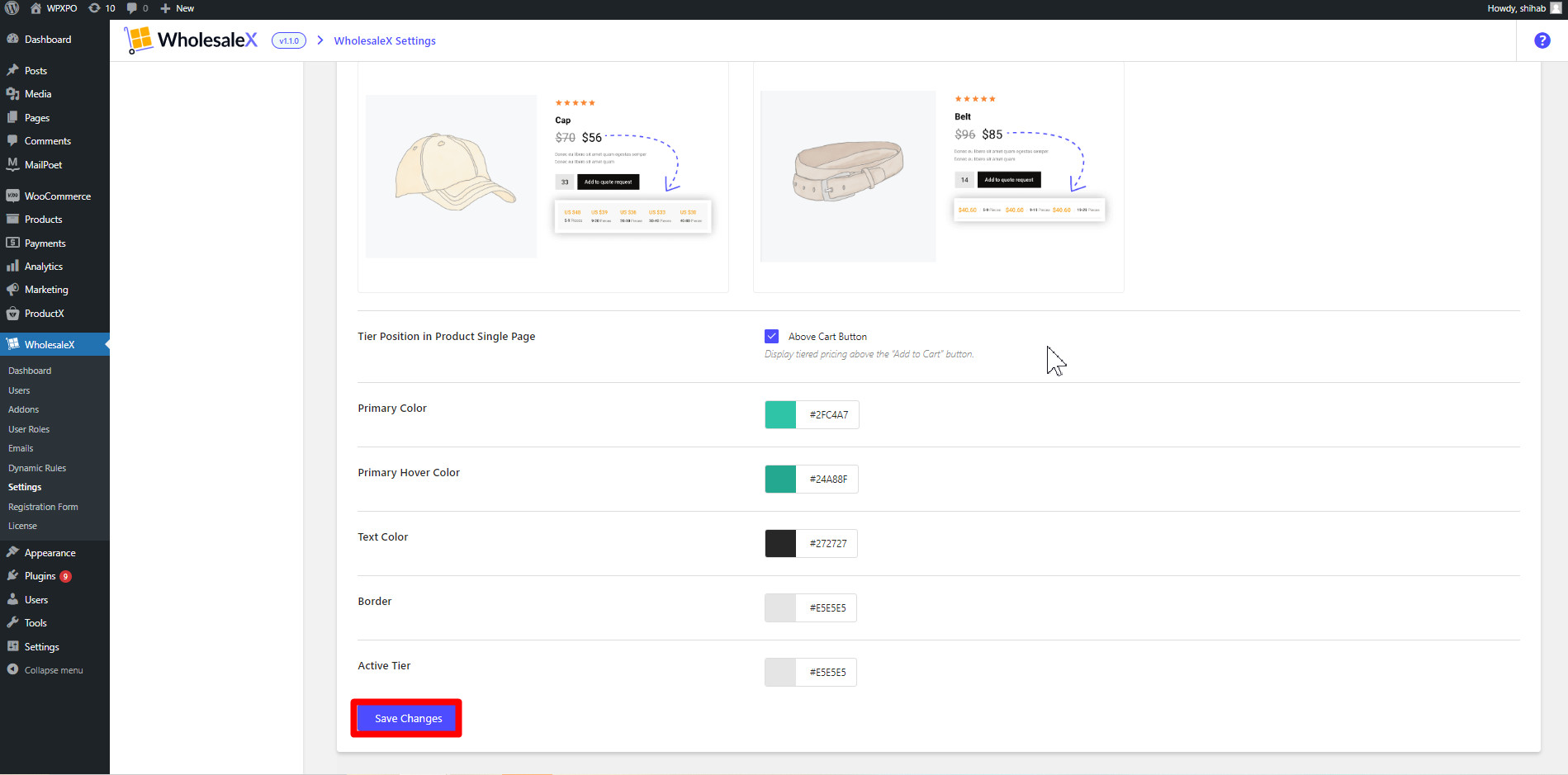Click the ProductX icon in sidebar
The height and width of the screenshot is (775, 1568).
[12, 313]
